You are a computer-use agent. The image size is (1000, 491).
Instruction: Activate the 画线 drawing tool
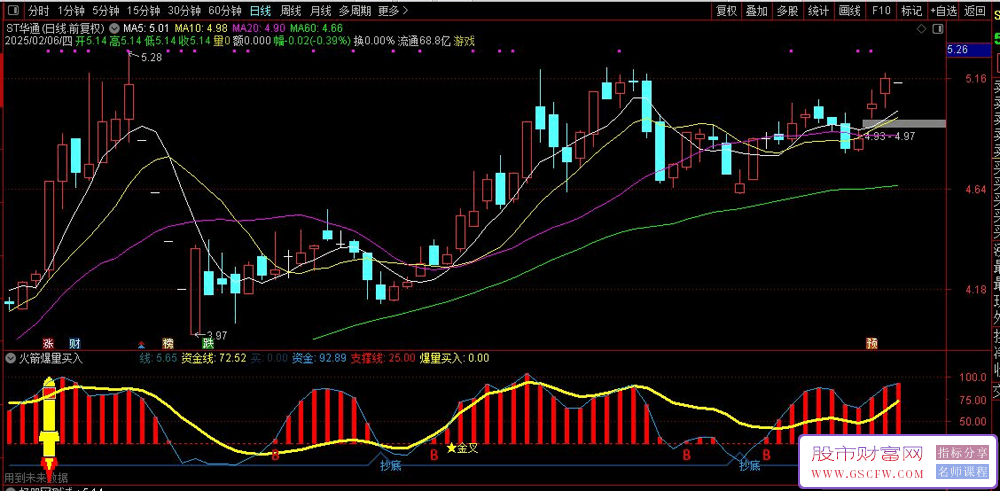(849, 10)
